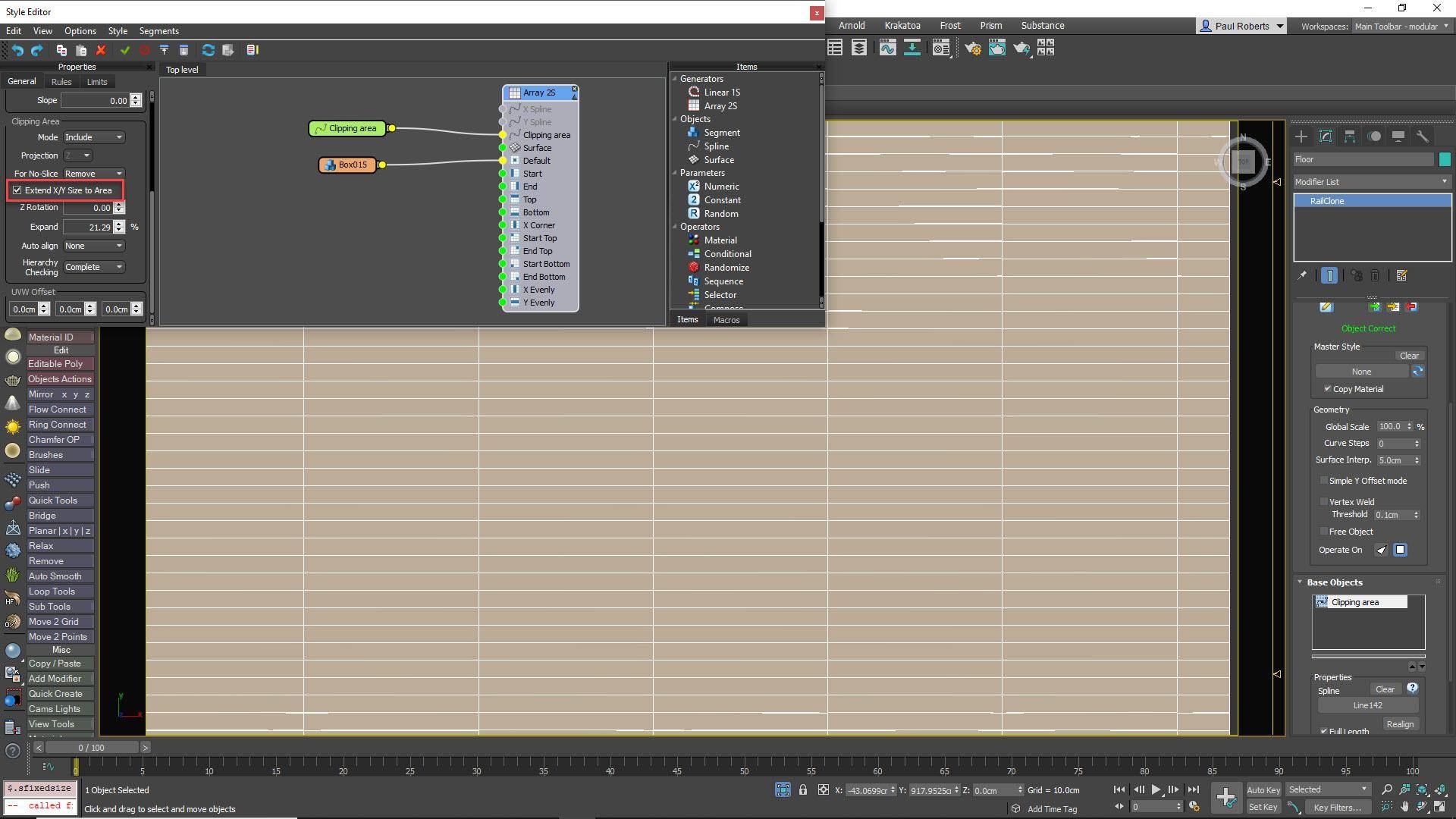The height and width of the screenshot is (819, 1456).
Task: Click the Realign button
Action: [x=1400, y=724]
